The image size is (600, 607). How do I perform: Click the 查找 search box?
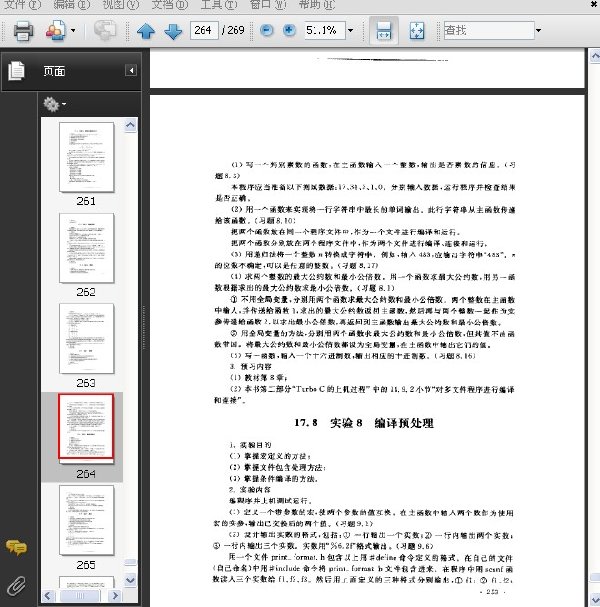(489, 30)
